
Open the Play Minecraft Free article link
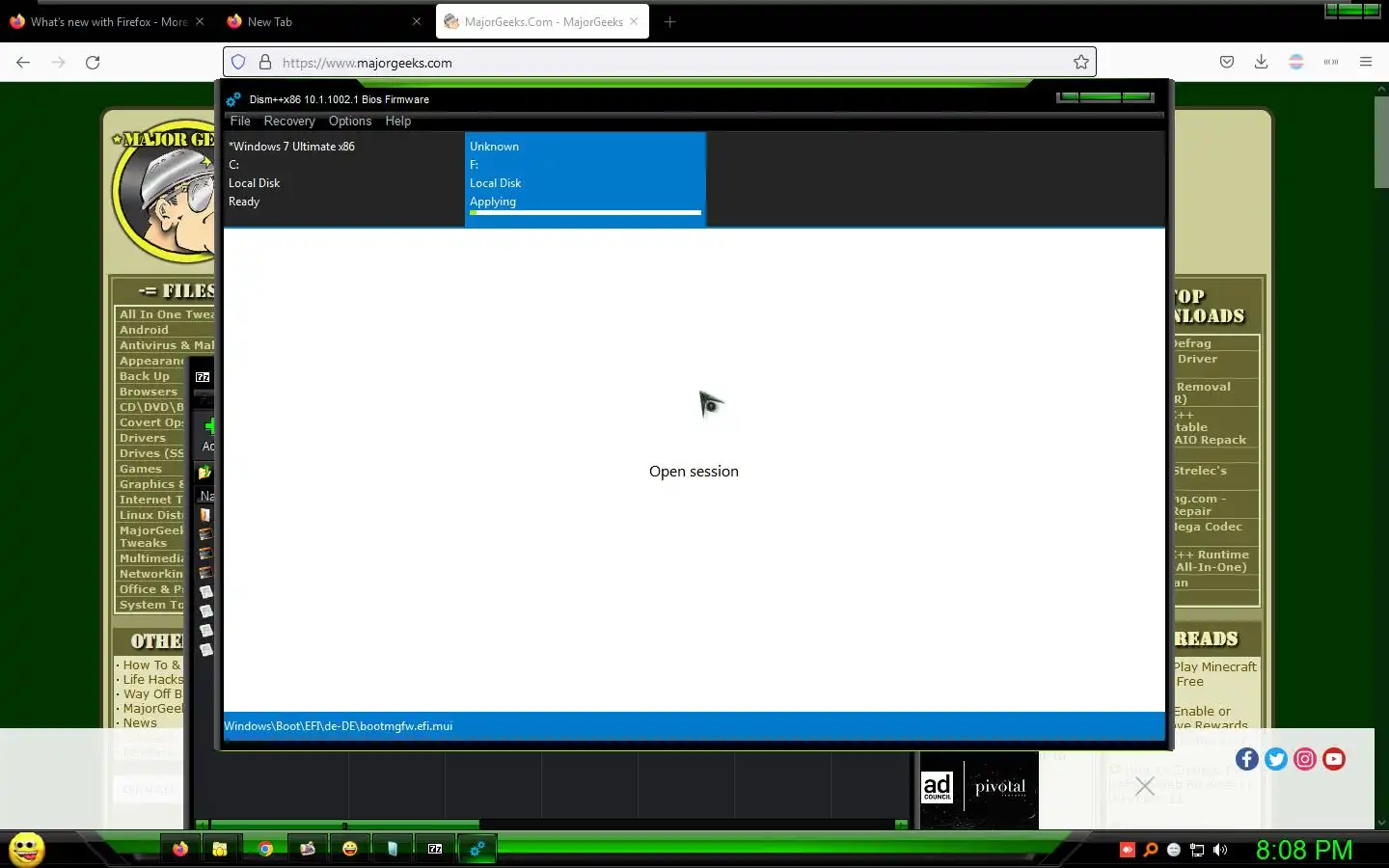coord(1215,674)
